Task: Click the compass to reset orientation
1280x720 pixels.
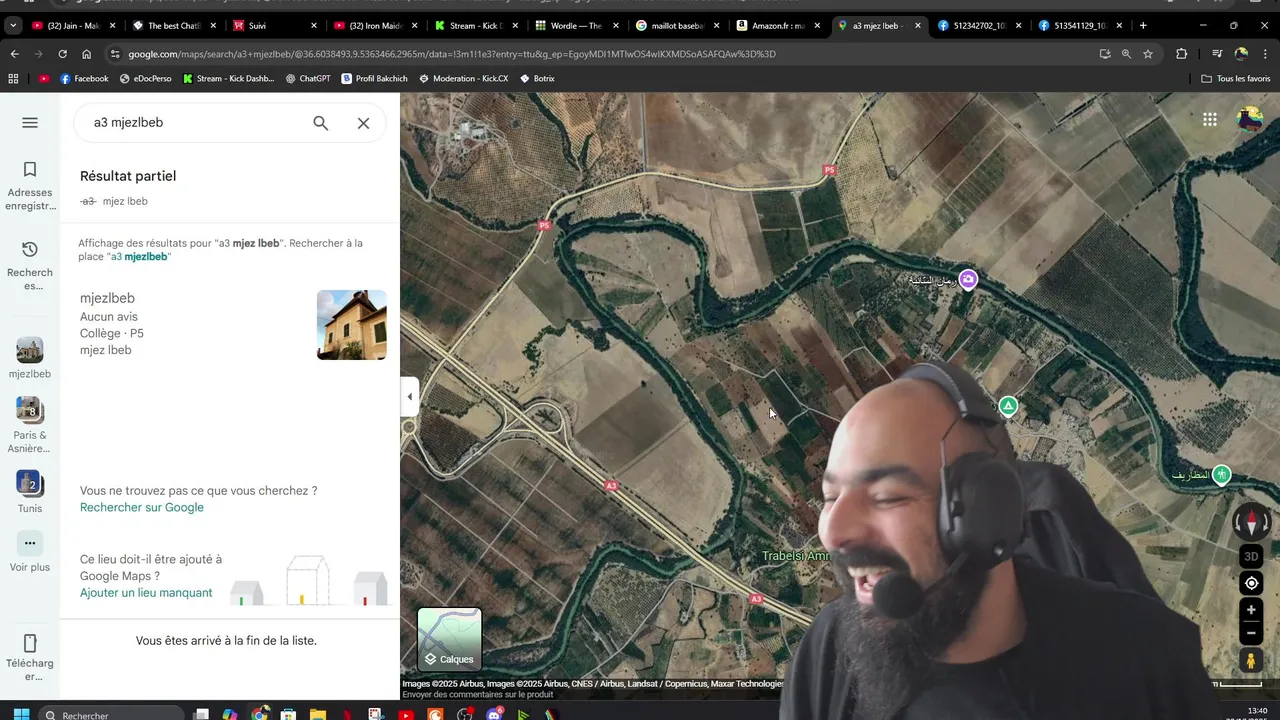Action: 1250,521
